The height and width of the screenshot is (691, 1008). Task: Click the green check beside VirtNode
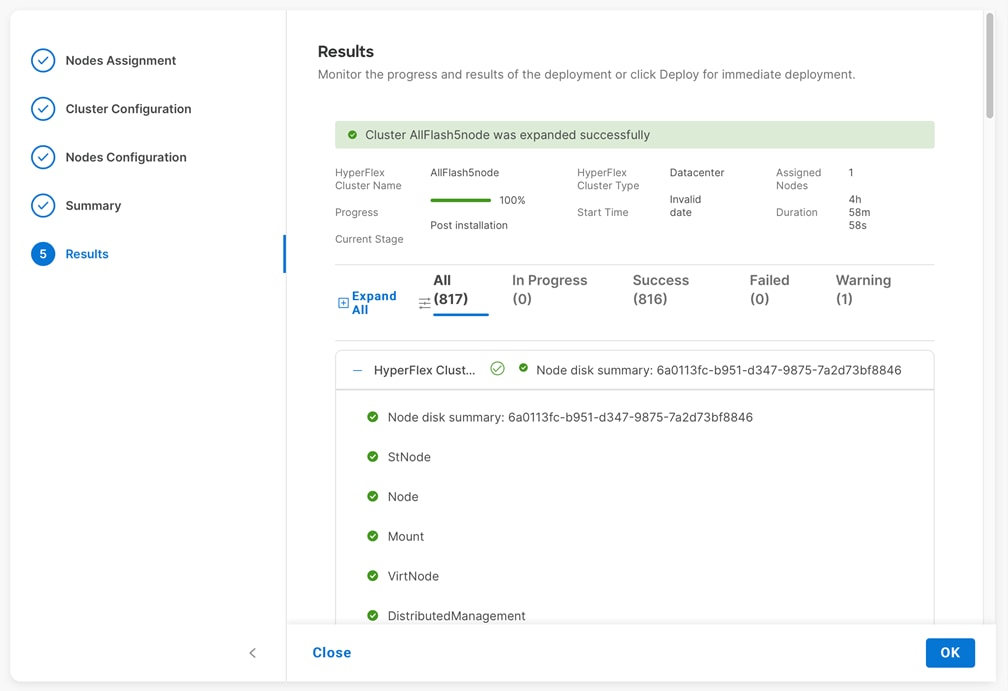point(372,576)
